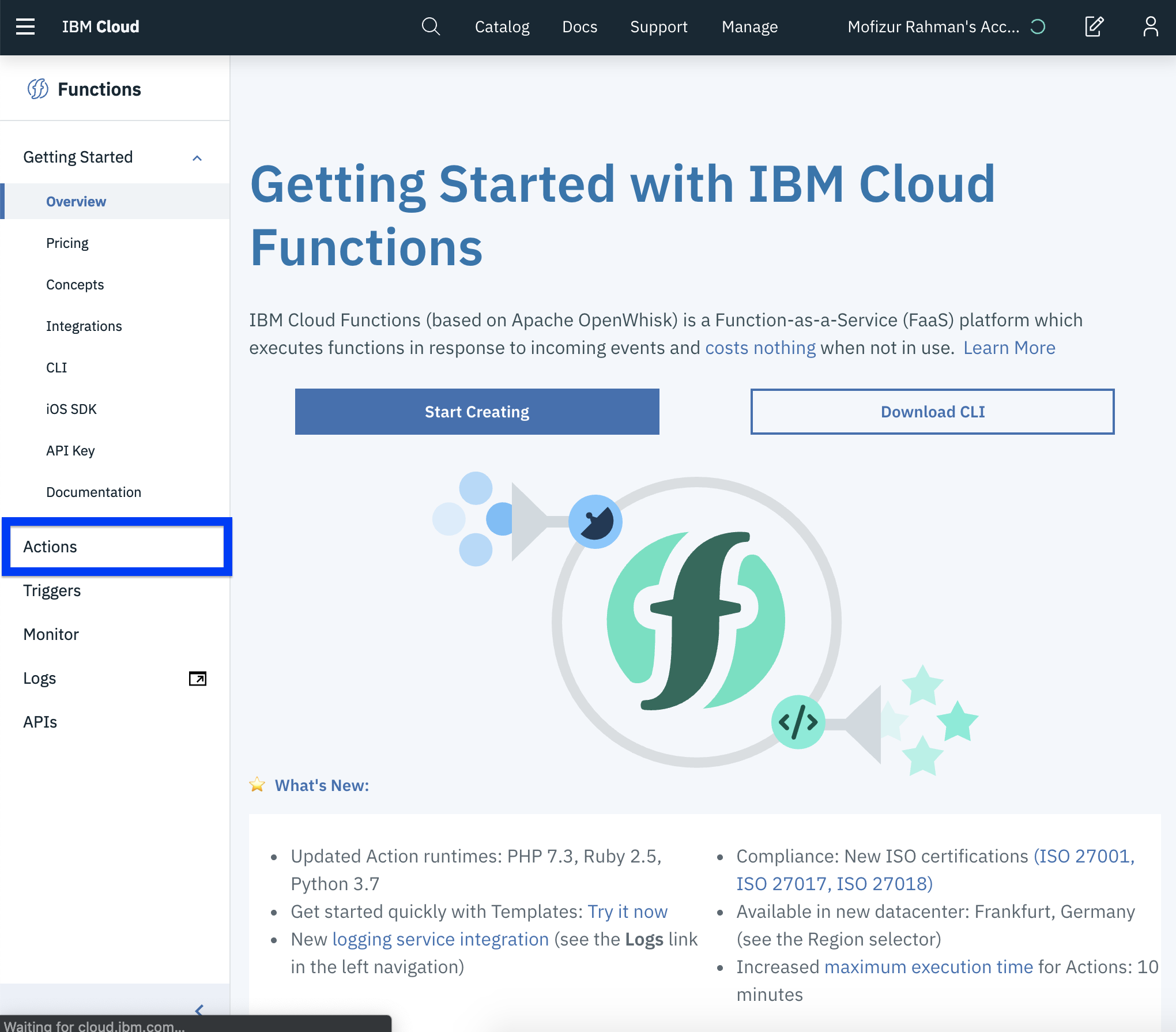1176x1032 pixels.
Task: Open the Manage menu
Action: tap(750, 27)
